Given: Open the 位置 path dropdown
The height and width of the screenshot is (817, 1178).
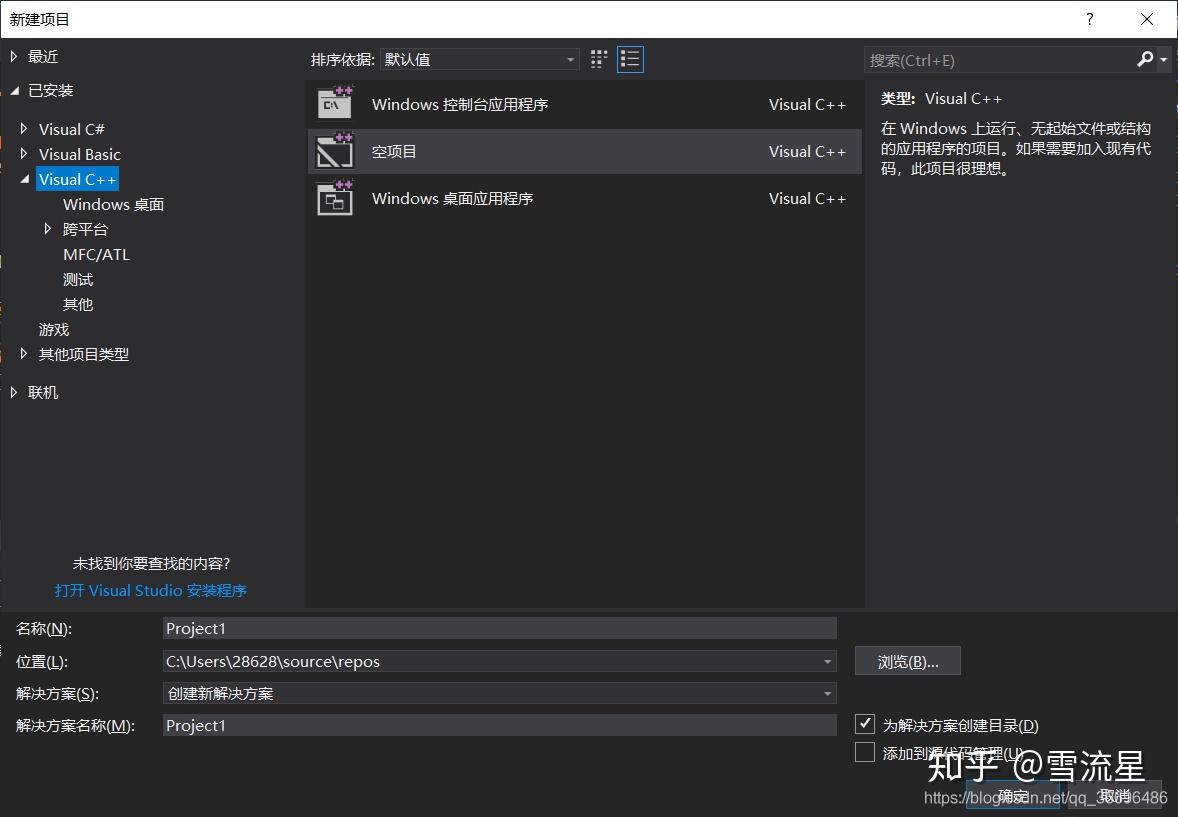Looking at the screenshot, I should tap(827, 661).
